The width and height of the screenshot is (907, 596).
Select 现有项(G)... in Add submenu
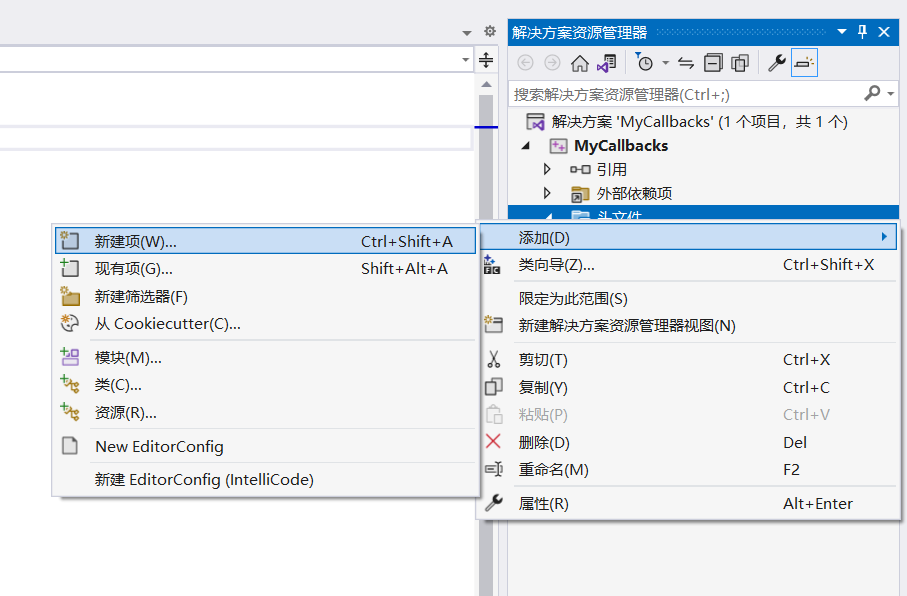(266, 268)
